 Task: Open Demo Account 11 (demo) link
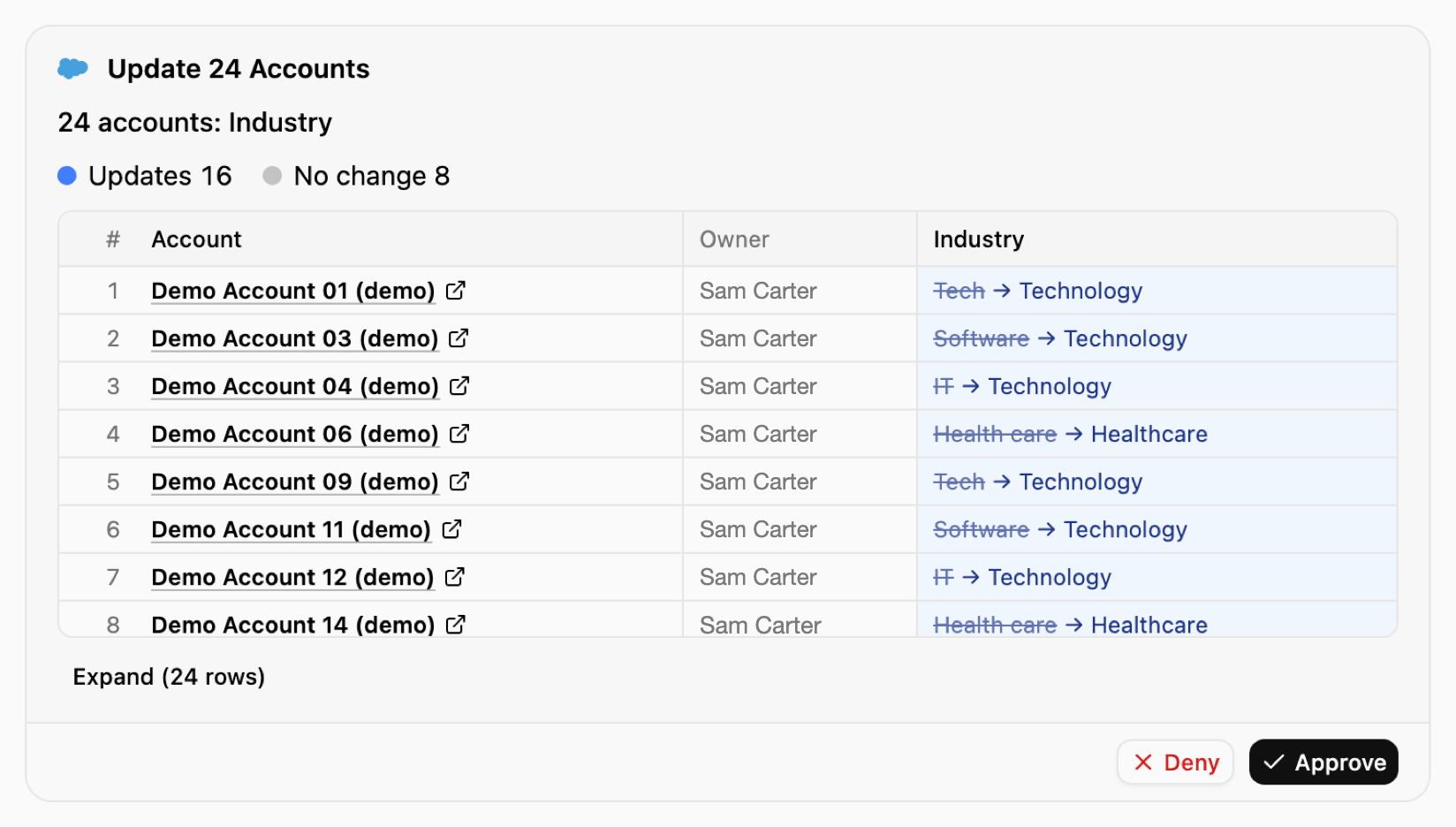(x=292, y=529)
